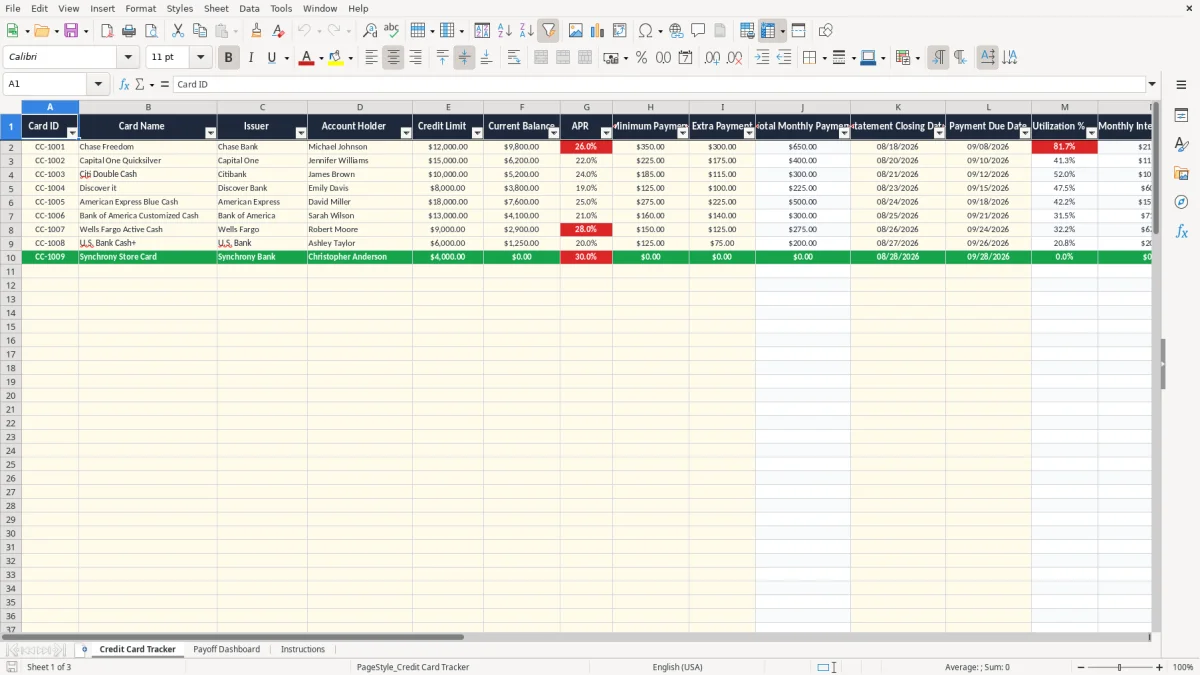Click the zoom in plus button
The width and height of the screenshot is (1200, 675).
1159,667
